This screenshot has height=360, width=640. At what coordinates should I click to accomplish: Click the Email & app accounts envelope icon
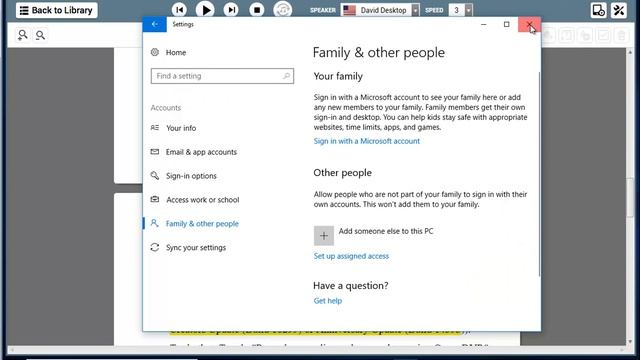(155, 152)
